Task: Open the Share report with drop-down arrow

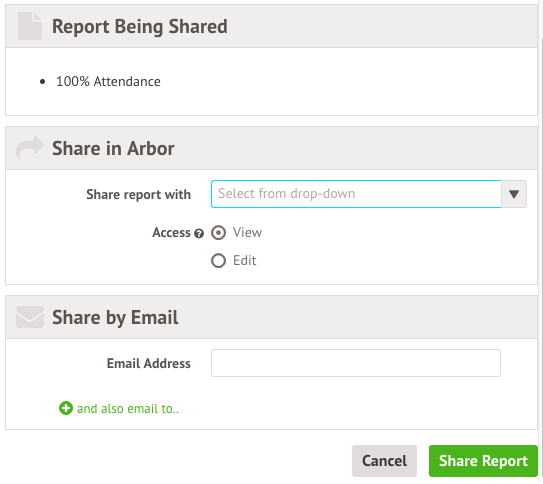Action: point(514,194)
